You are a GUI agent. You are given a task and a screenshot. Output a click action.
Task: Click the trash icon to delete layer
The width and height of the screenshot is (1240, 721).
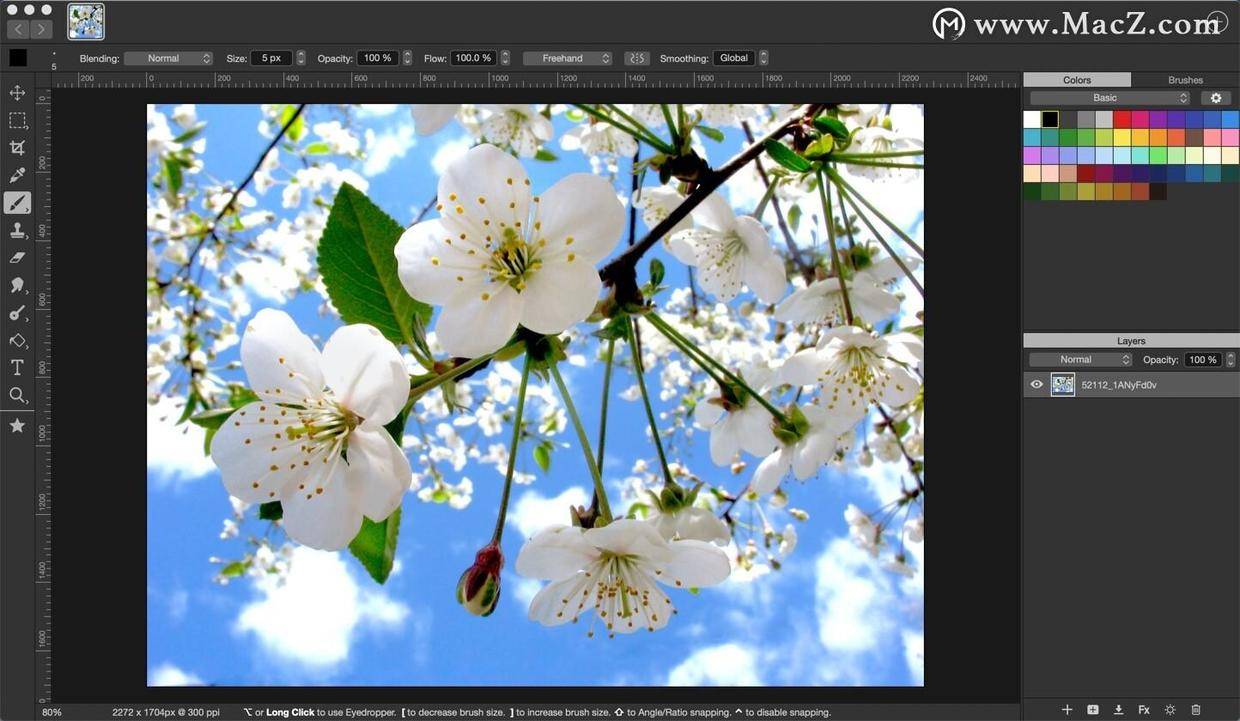(1195, 709)
